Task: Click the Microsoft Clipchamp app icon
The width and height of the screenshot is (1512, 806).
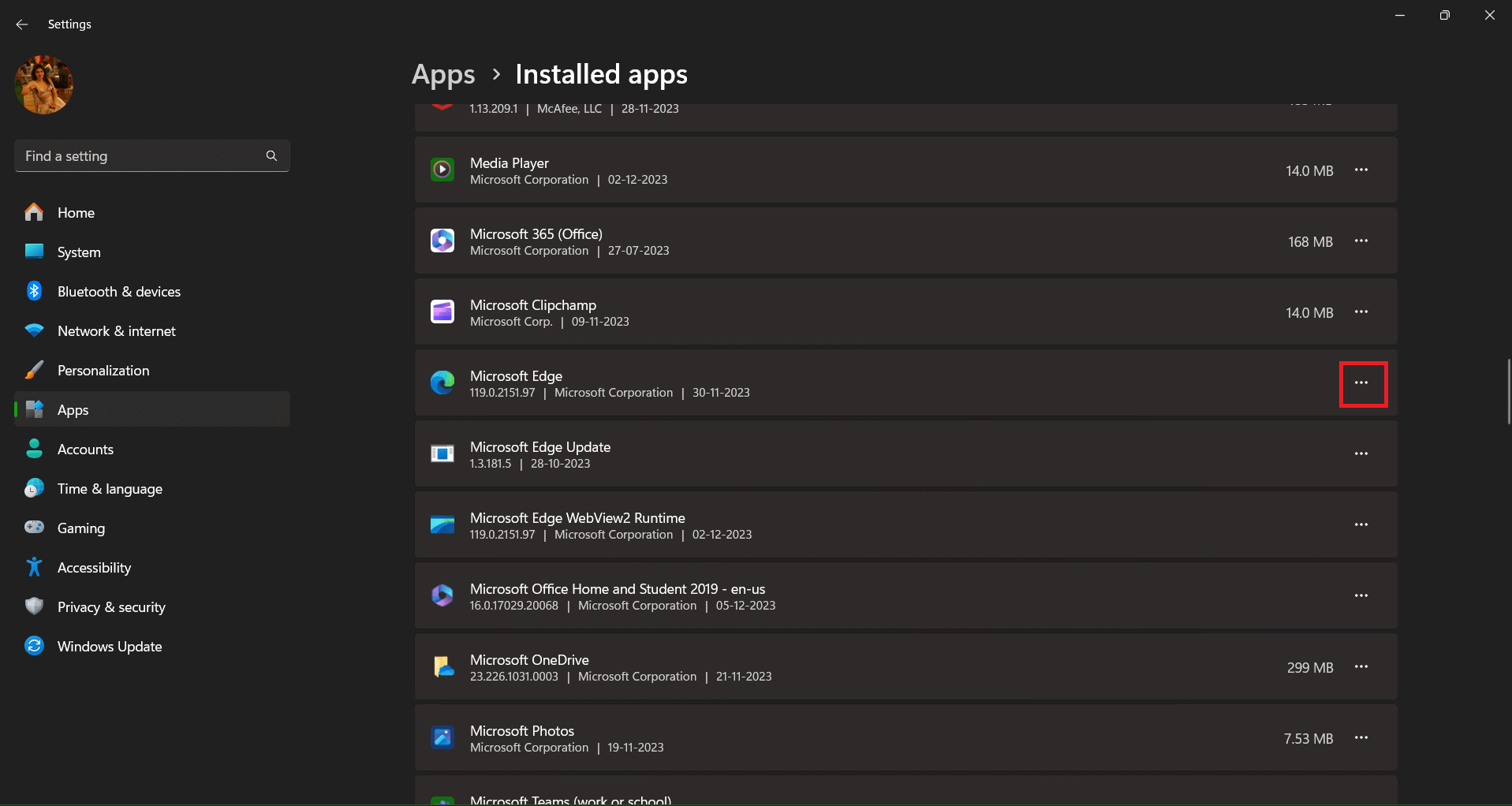Action: (442, 312)
